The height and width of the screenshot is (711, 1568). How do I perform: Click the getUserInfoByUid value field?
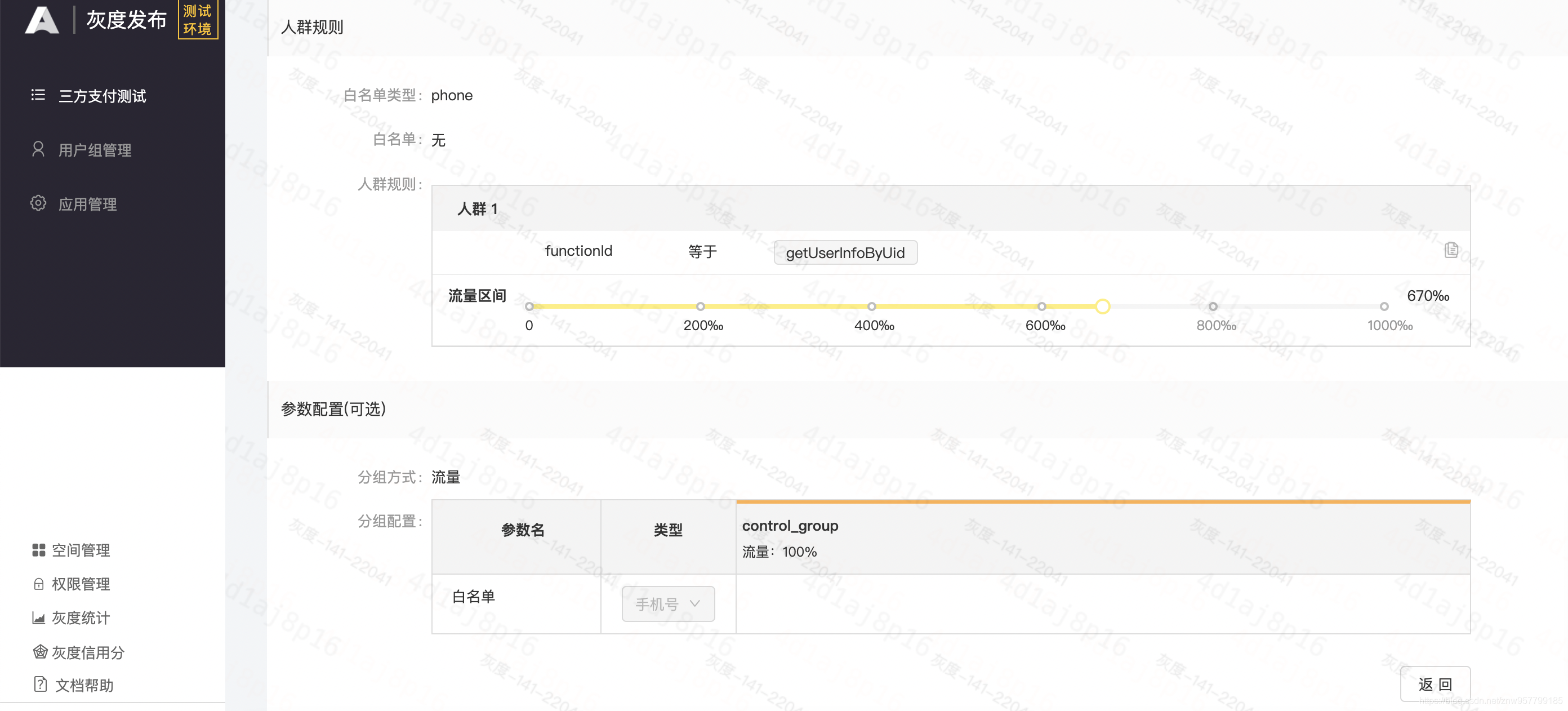[845, 252]
